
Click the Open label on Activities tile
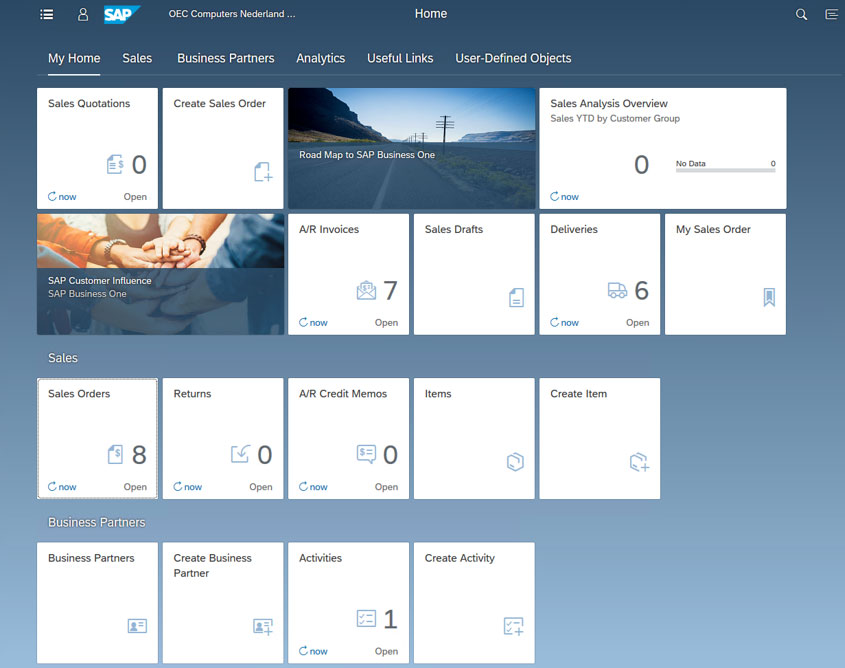click(386, 651)
